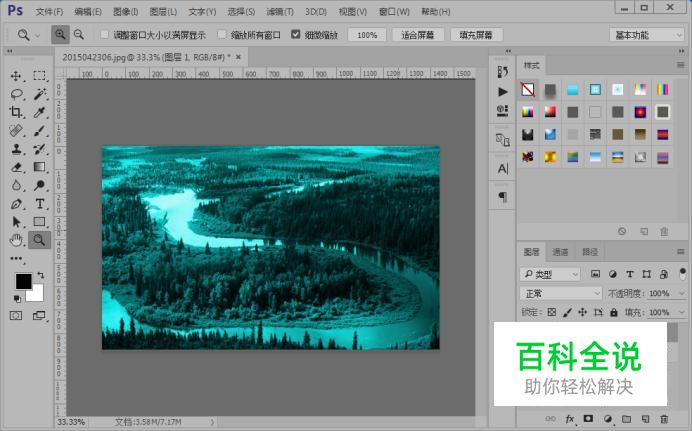Image resolution: width=692 pixels, height=431 pixels.
Task: Open 填充 fill dropdown arrow
Action: (681, 312)
